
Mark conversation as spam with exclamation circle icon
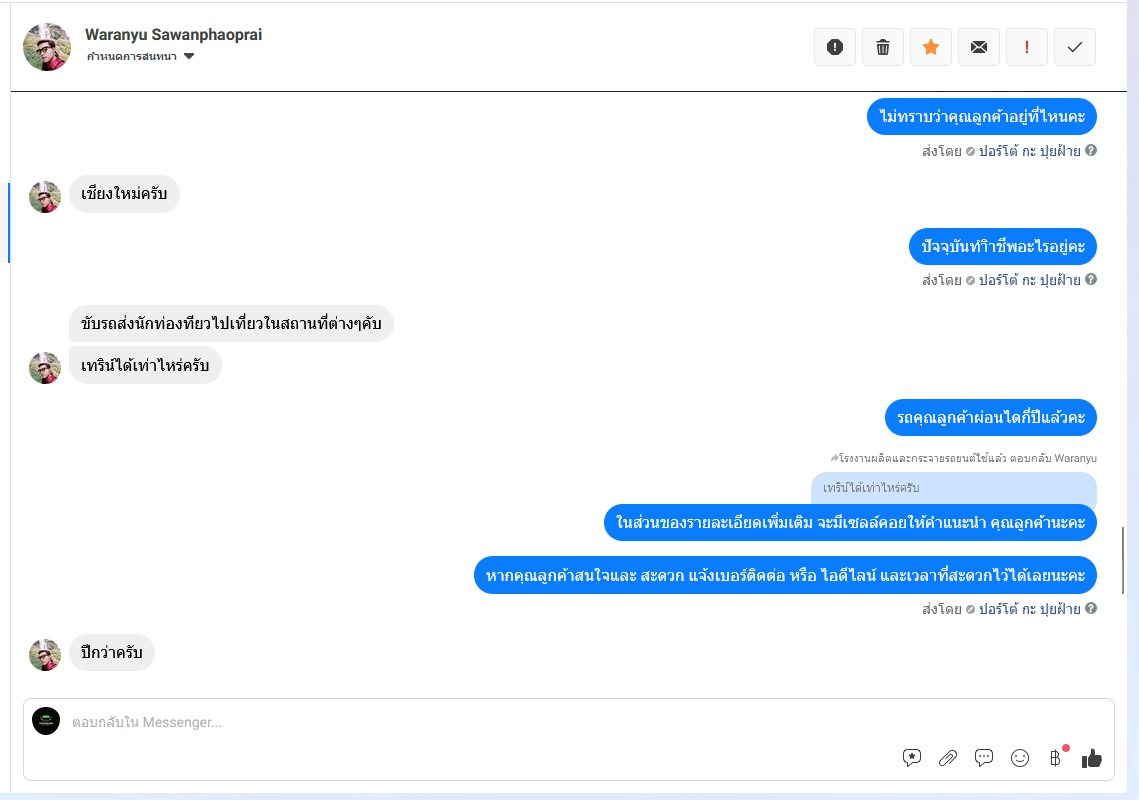pyautogui.click(x=835, y=47)
